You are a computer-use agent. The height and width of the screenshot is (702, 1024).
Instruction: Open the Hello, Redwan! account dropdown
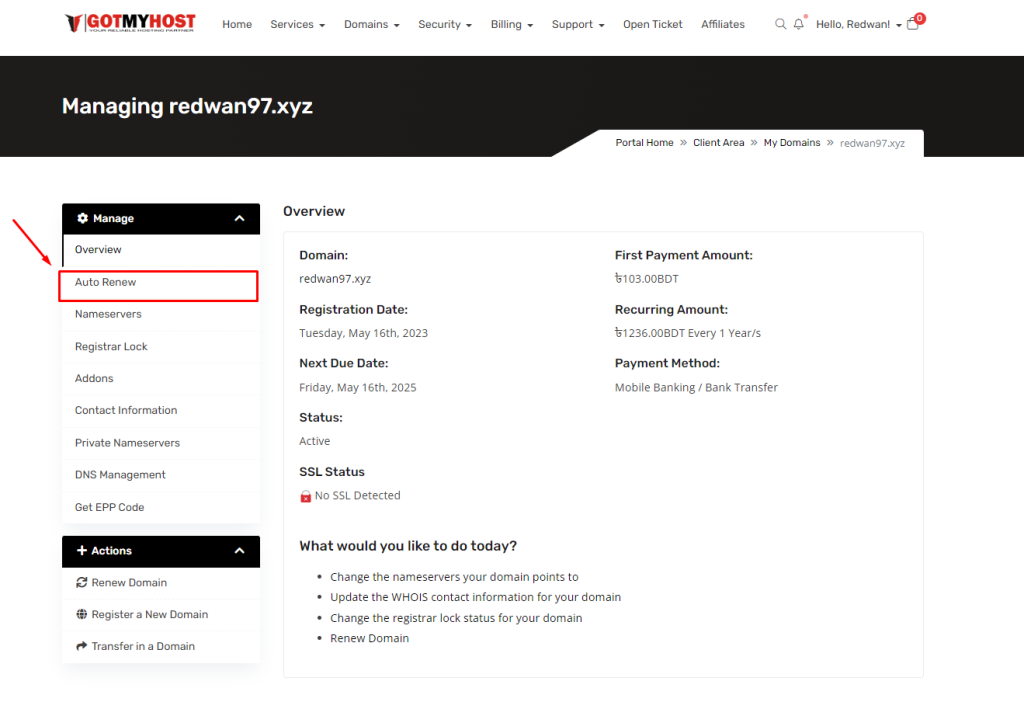click(x=858, y=24)
